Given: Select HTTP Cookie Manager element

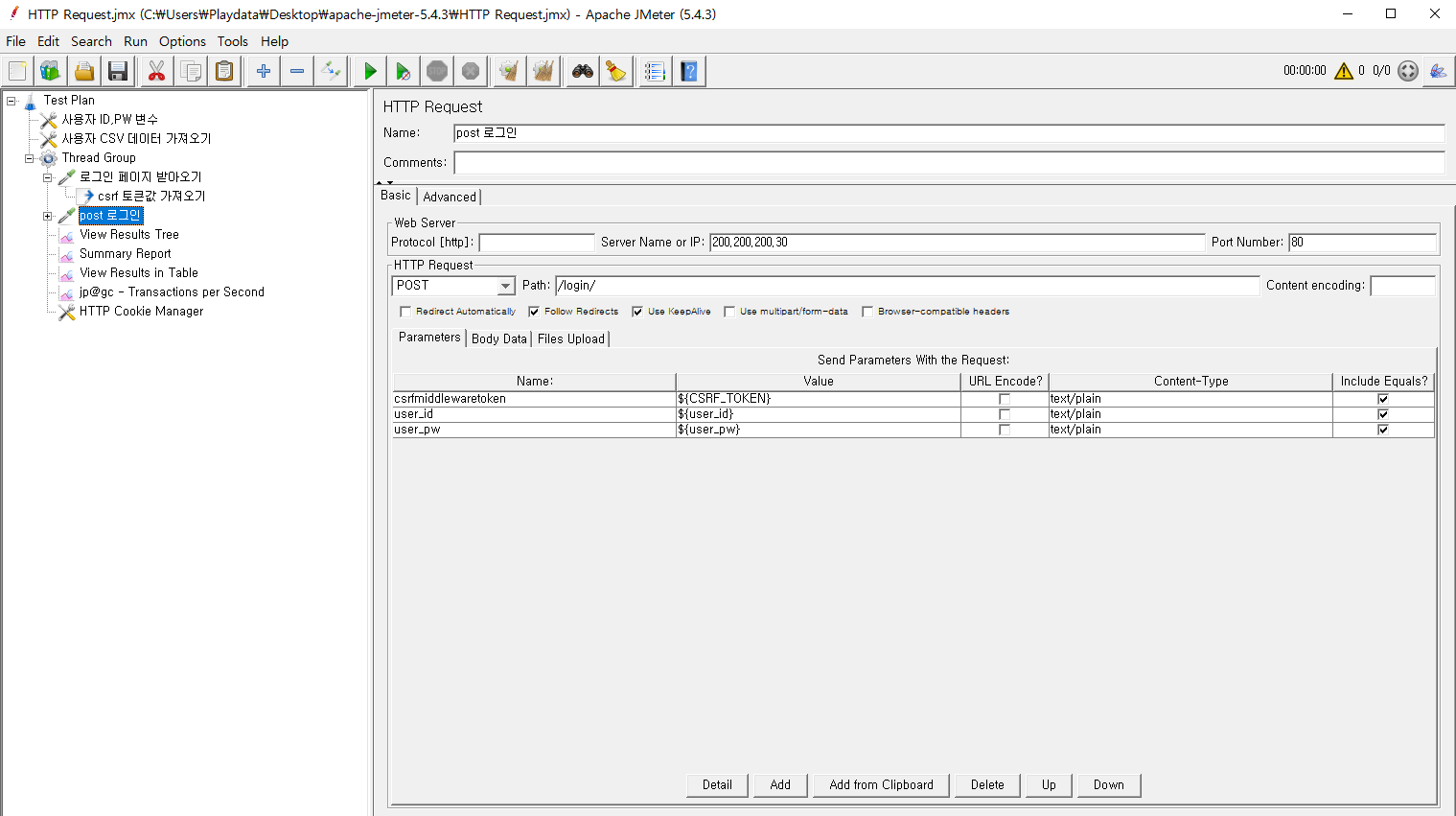Looking at the screenshot, I should (x=142, y=312).
